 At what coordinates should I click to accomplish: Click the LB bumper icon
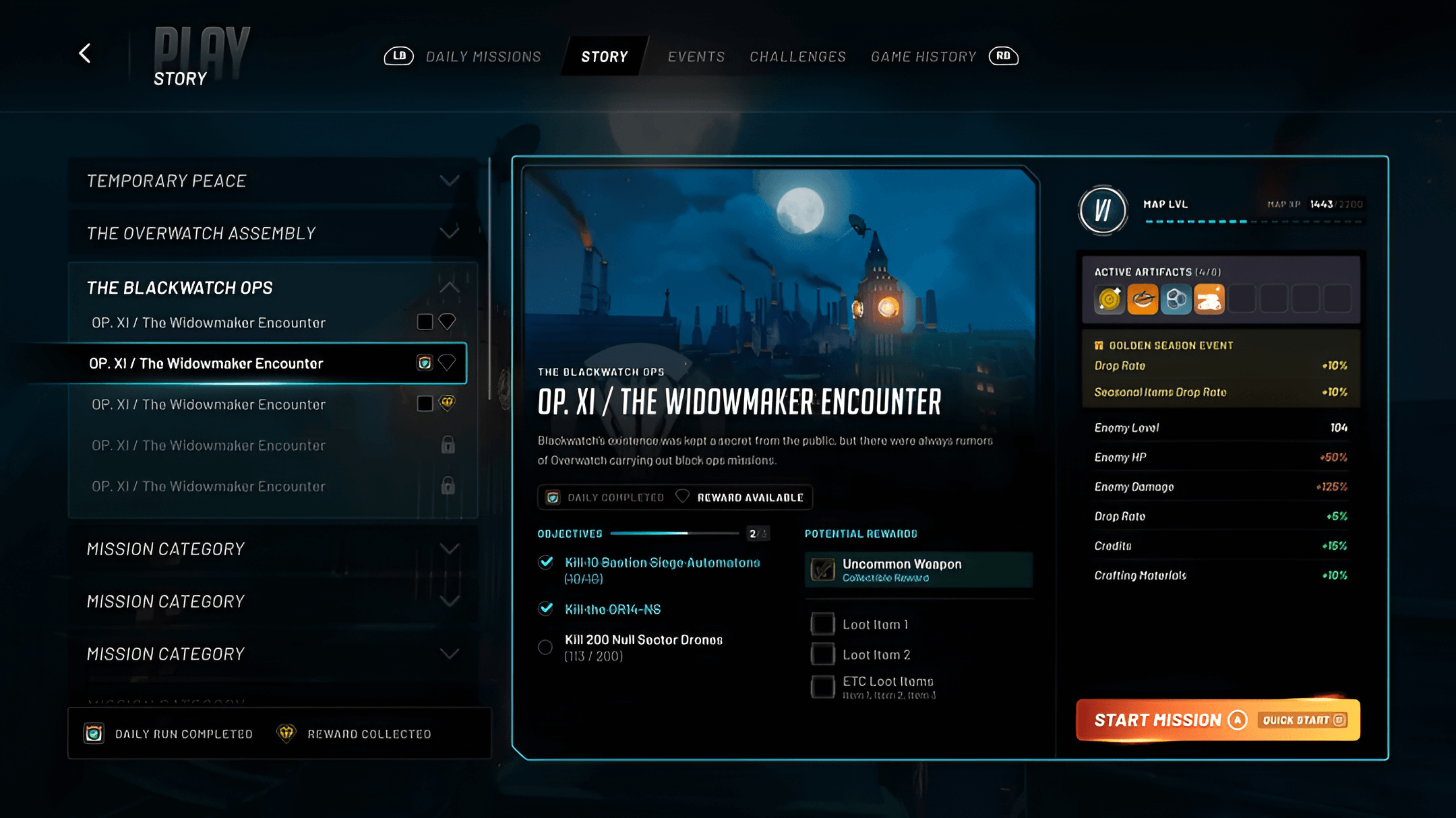click(x=399, y=56)
